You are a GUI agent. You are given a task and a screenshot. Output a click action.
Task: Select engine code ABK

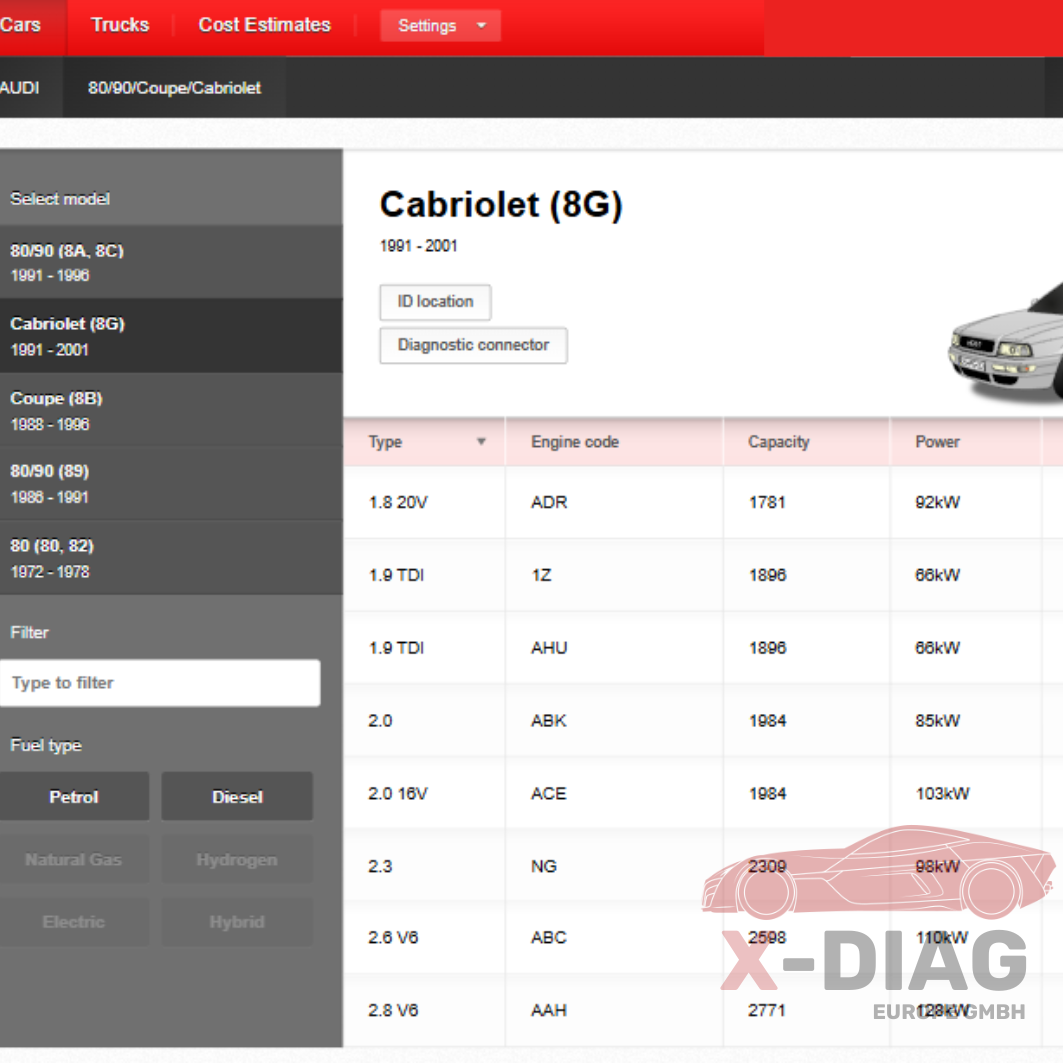point(548,721)
